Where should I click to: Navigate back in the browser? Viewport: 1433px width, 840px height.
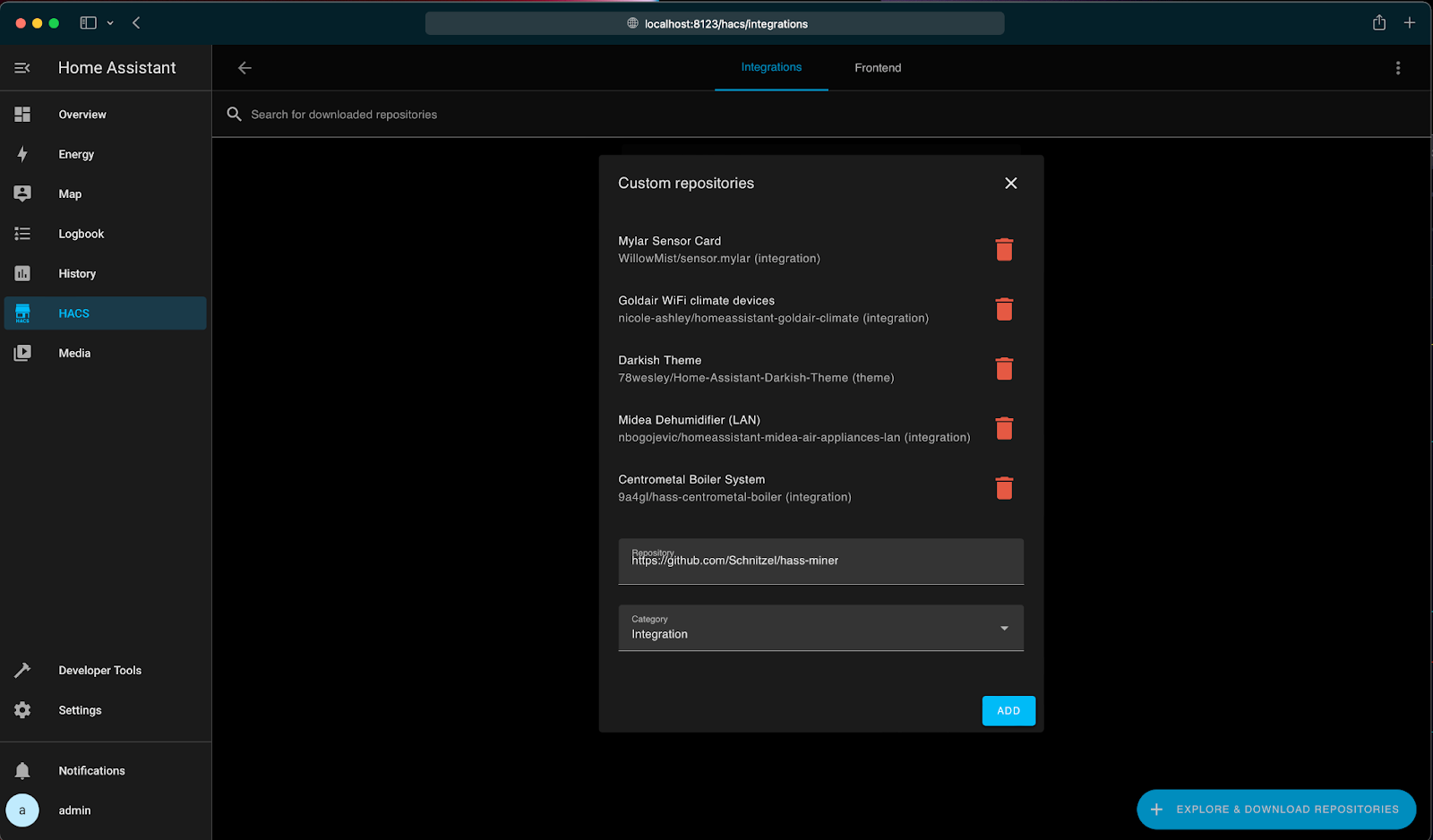[x=136, y=23]
